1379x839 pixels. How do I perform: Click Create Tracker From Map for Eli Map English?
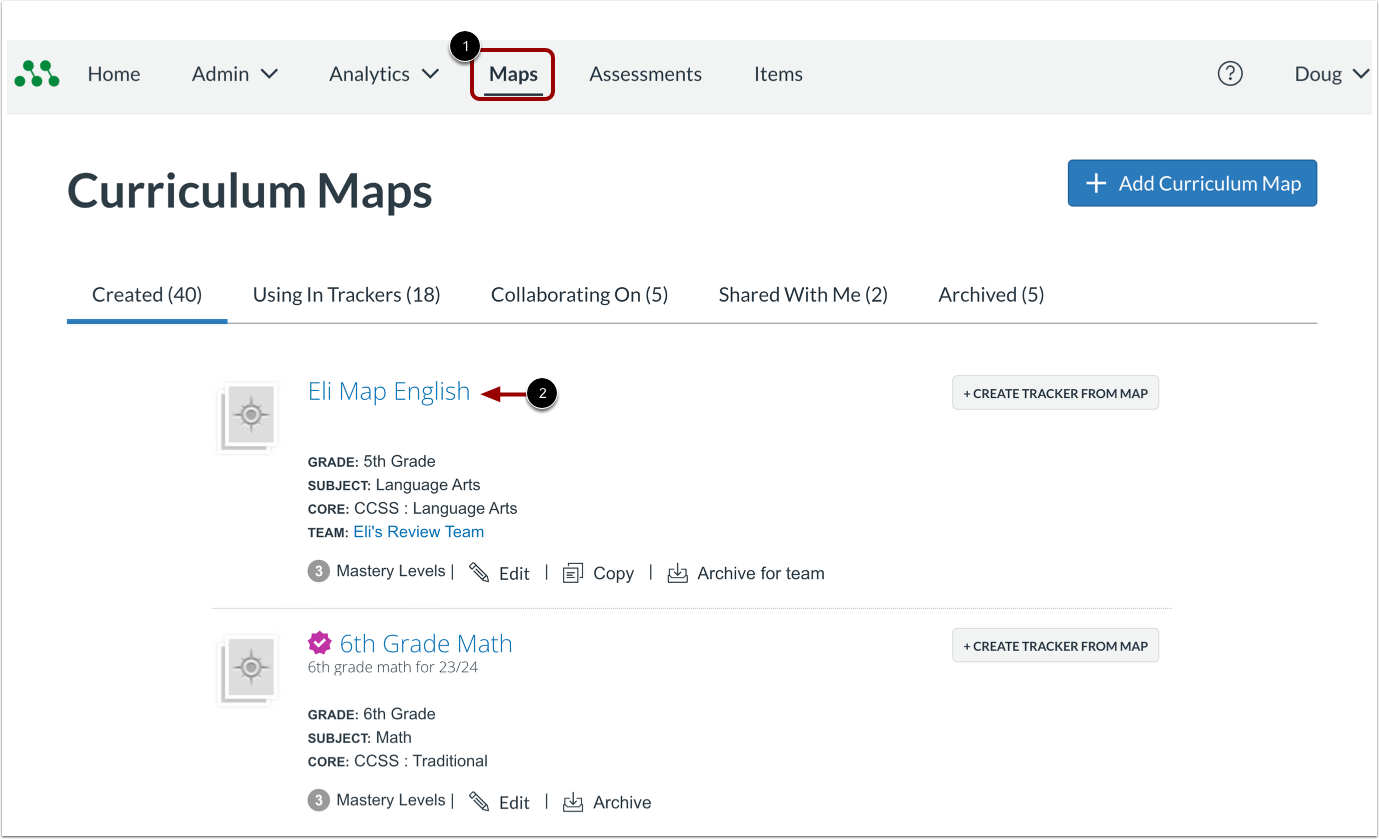point(1055,392)
